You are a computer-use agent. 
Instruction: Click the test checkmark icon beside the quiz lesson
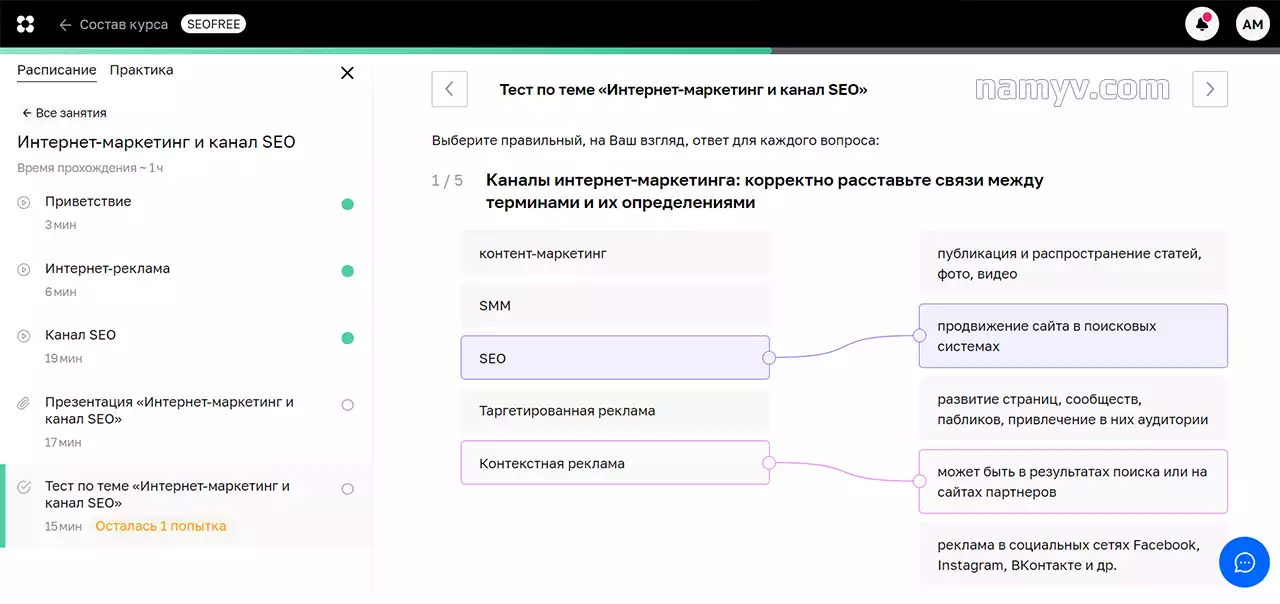23,487
